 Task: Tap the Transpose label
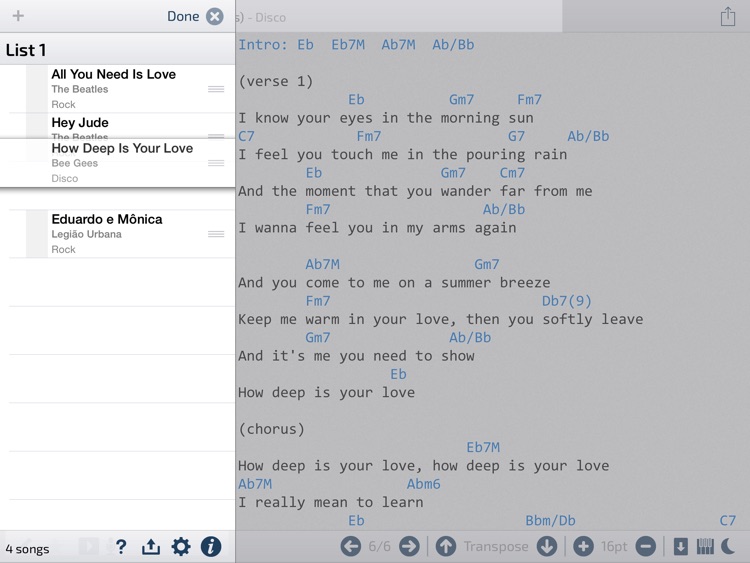click(496, 547)
